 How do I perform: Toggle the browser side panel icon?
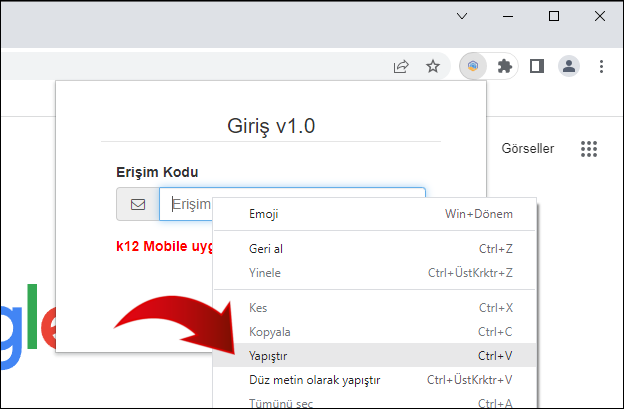click(x=537, y=67)
